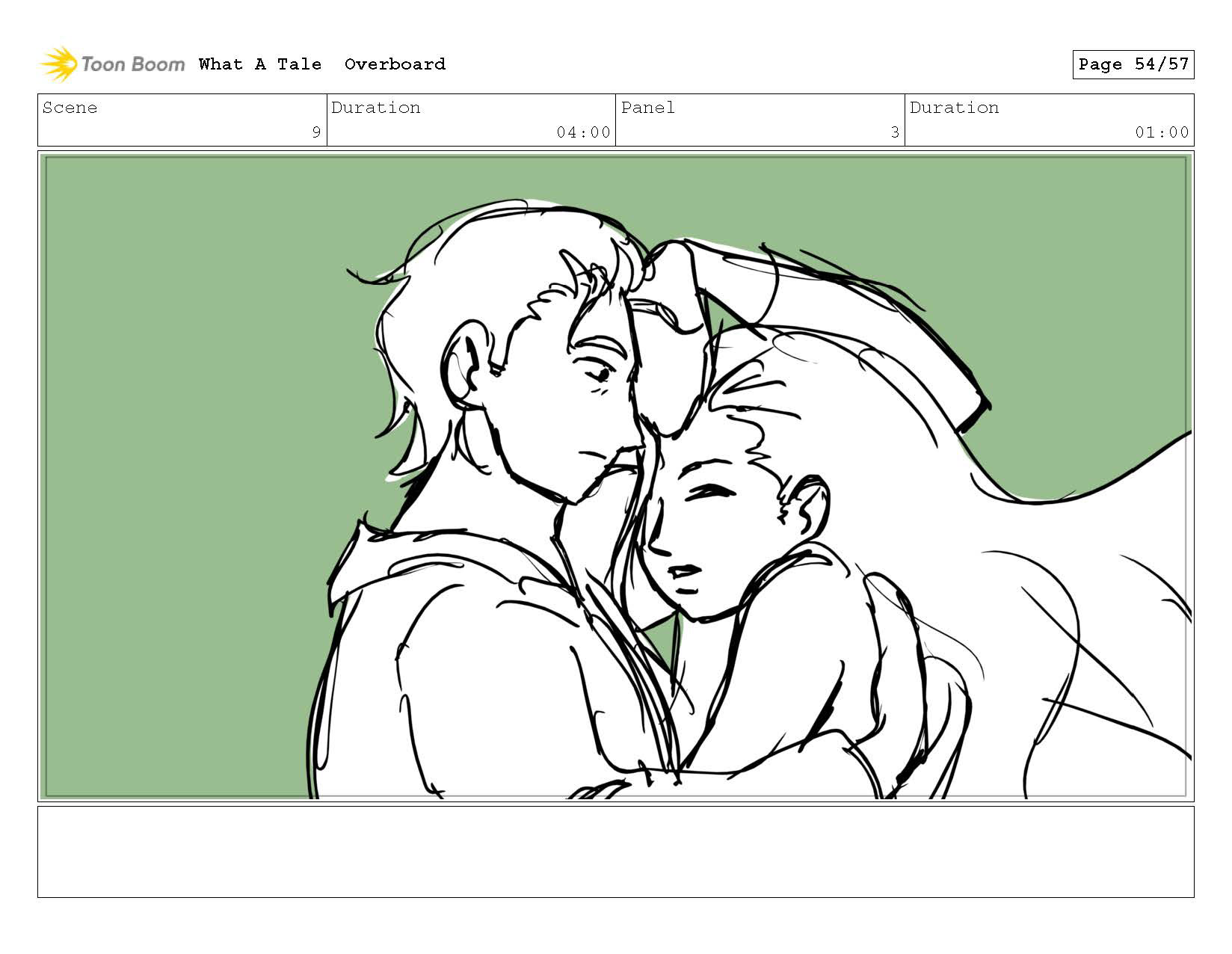Select the Panel header label
Viewport: 1232px width, 954px height.
coord(647,108)
